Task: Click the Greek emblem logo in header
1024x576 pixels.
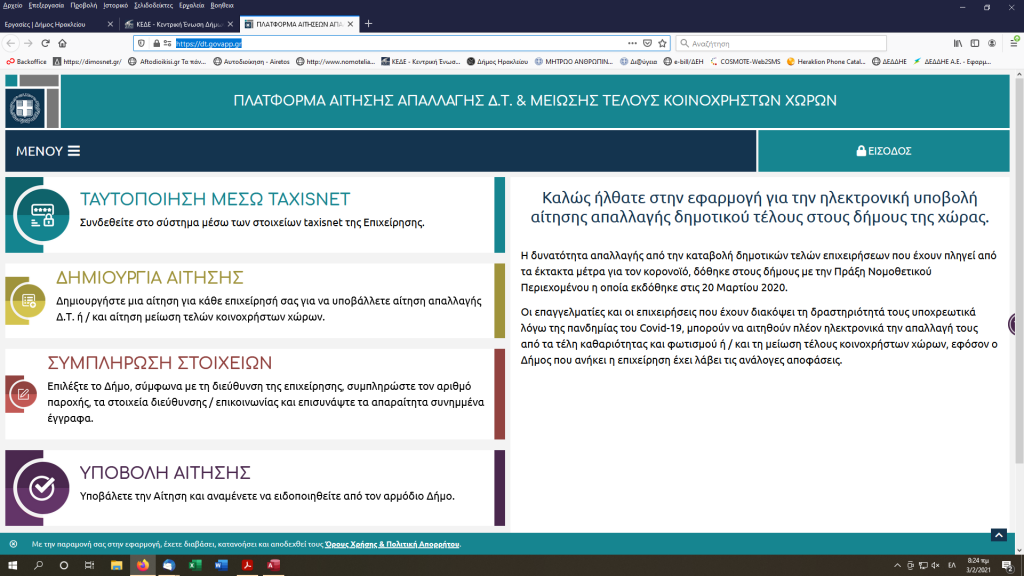Action: (x=23, y=107)
